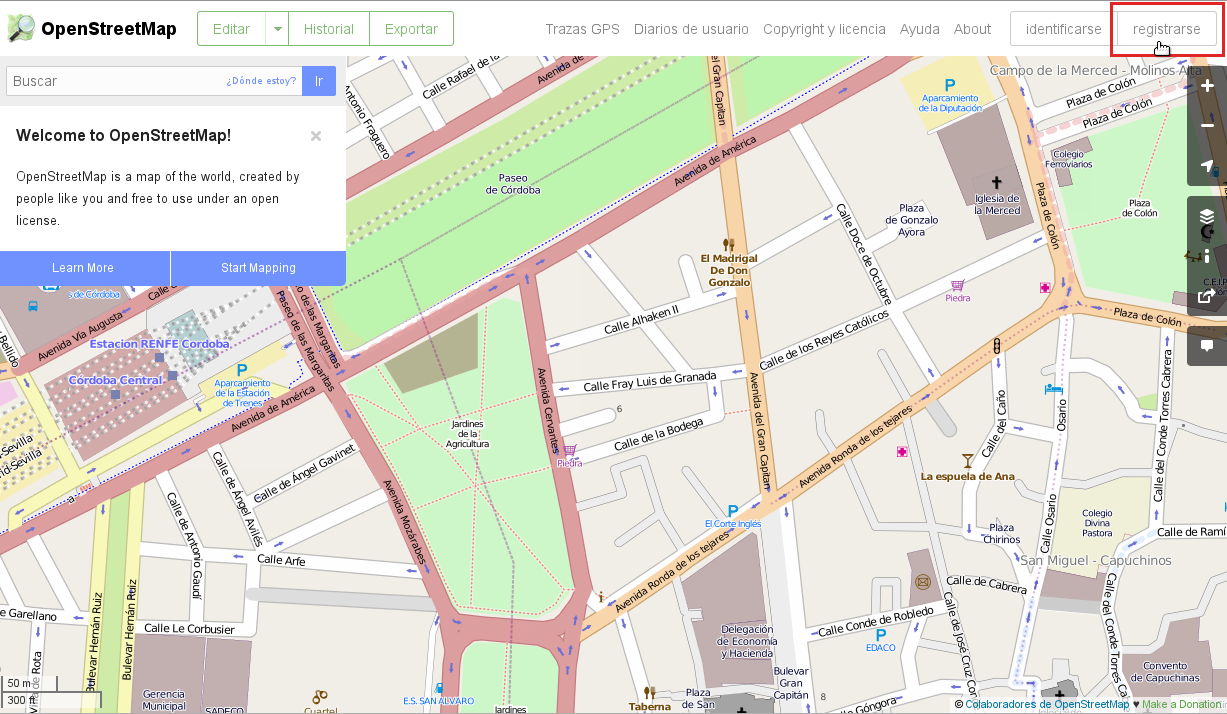Image resolution: width=1227 pixels, height=714 pixels.
Task: Zoom in with the plus control
Action: [x=1207, y=86]
